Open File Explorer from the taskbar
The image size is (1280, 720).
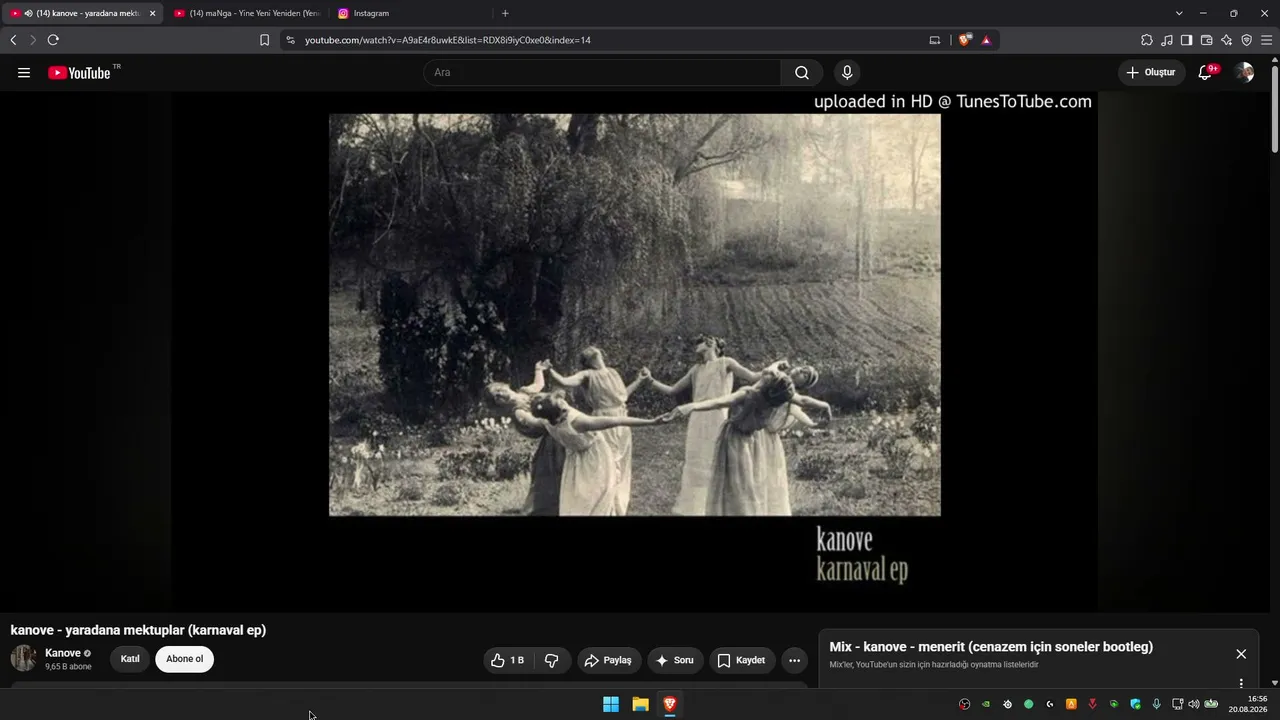[640, 704]
